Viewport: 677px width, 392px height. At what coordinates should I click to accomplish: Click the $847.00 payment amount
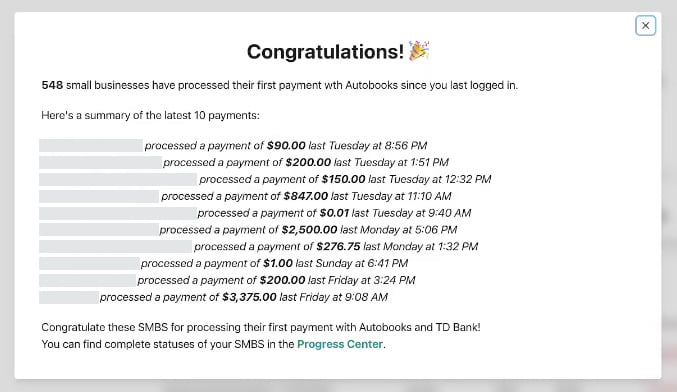pyautogui.click(x=306, y=196)
